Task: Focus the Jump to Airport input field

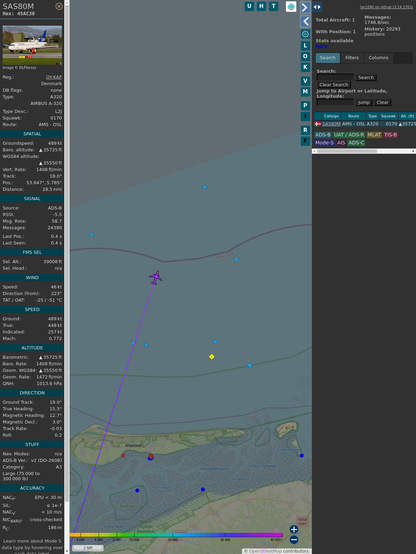Action: [x=335, y=102]
